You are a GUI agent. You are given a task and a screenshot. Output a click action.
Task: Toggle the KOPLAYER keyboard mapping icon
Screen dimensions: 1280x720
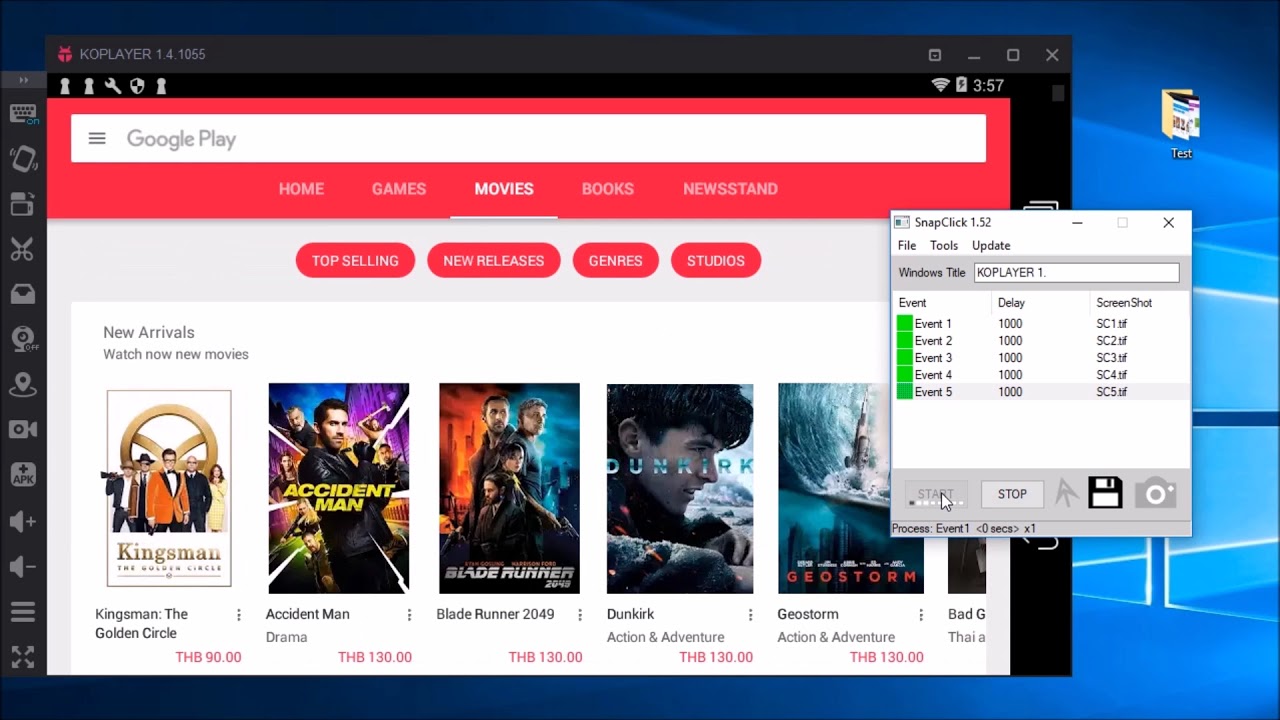(x=23, y=113)
